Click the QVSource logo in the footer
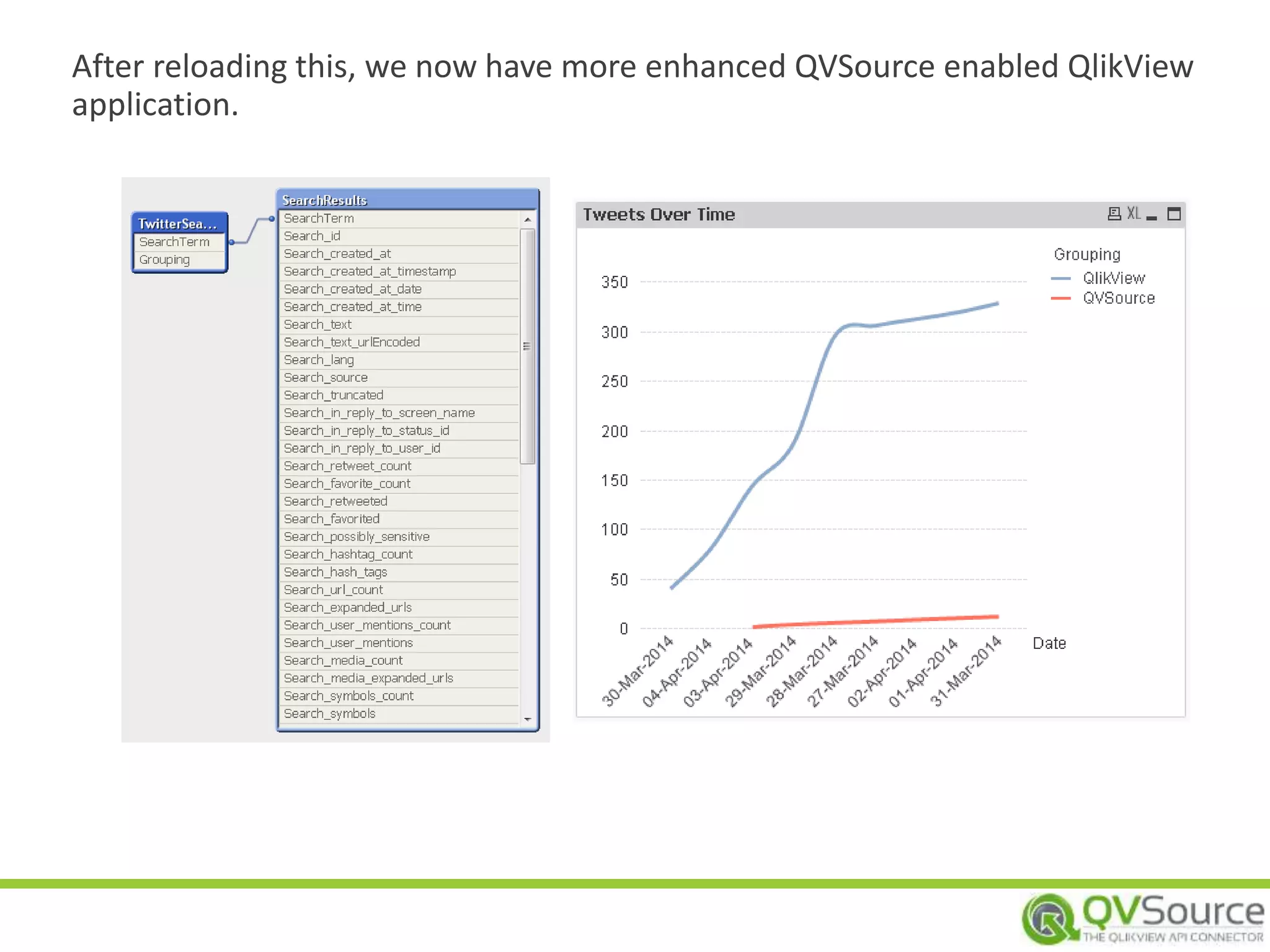 point(1143,919)
